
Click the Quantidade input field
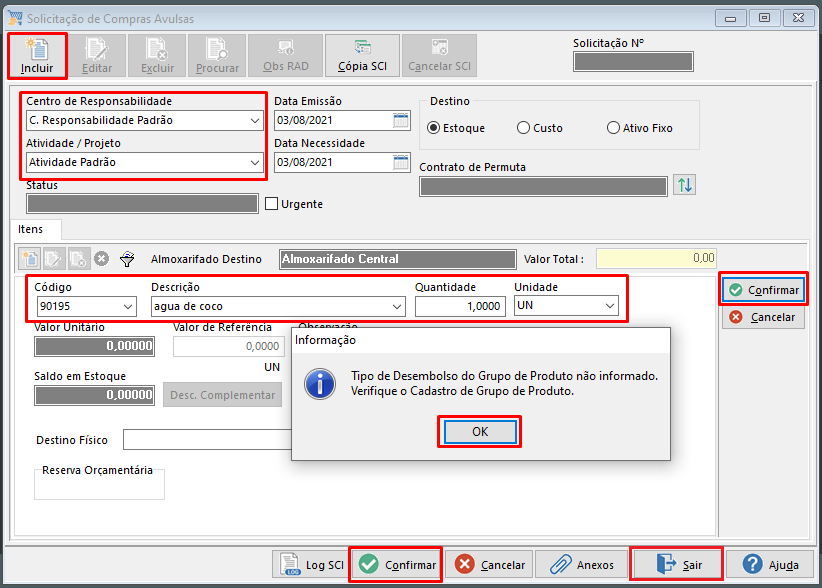coord(460,307)
